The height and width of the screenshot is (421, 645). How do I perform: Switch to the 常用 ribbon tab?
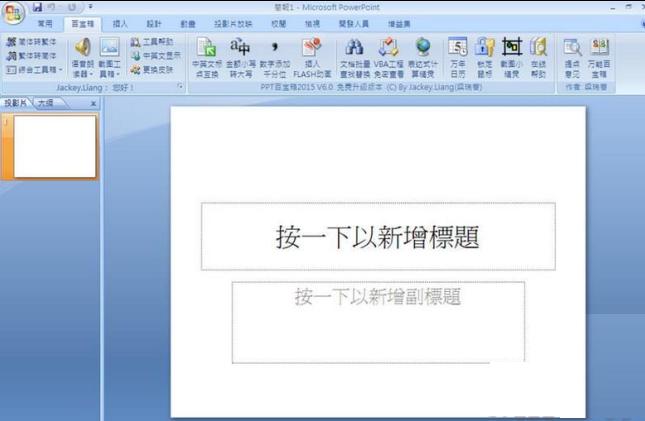[45, 24]
